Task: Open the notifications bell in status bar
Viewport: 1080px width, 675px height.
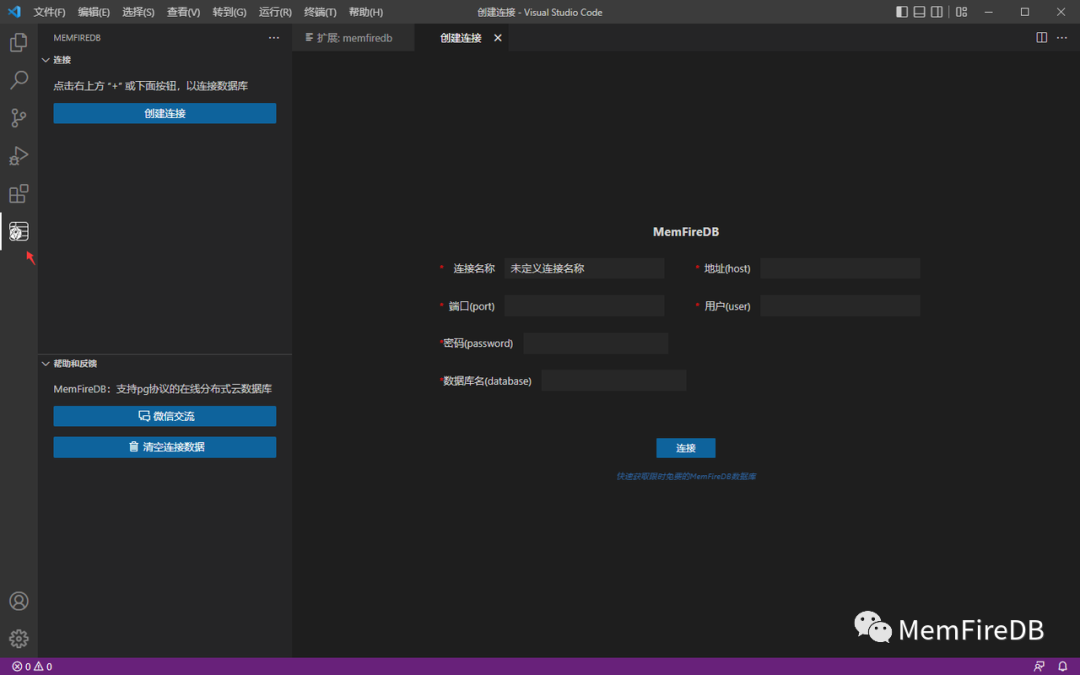Action: 1062,666
